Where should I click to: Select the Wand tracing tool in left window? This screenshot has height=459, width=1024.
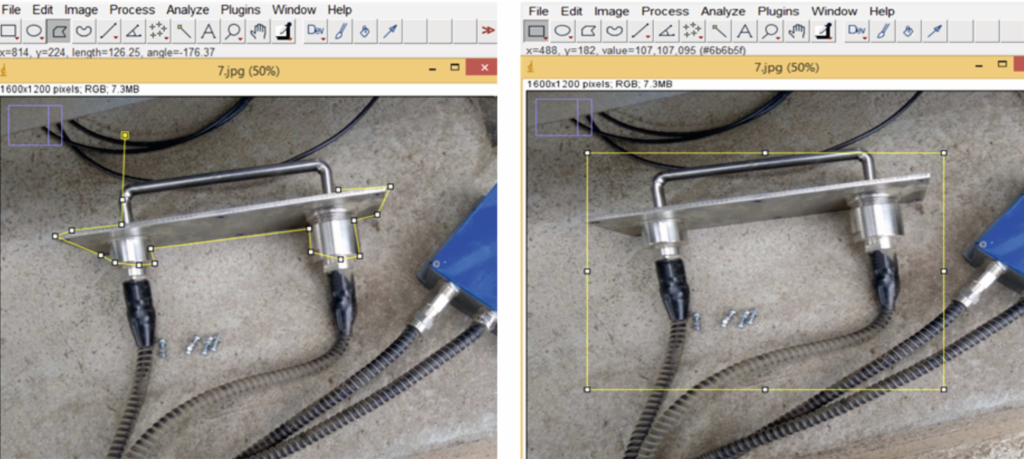click(184, 32)
